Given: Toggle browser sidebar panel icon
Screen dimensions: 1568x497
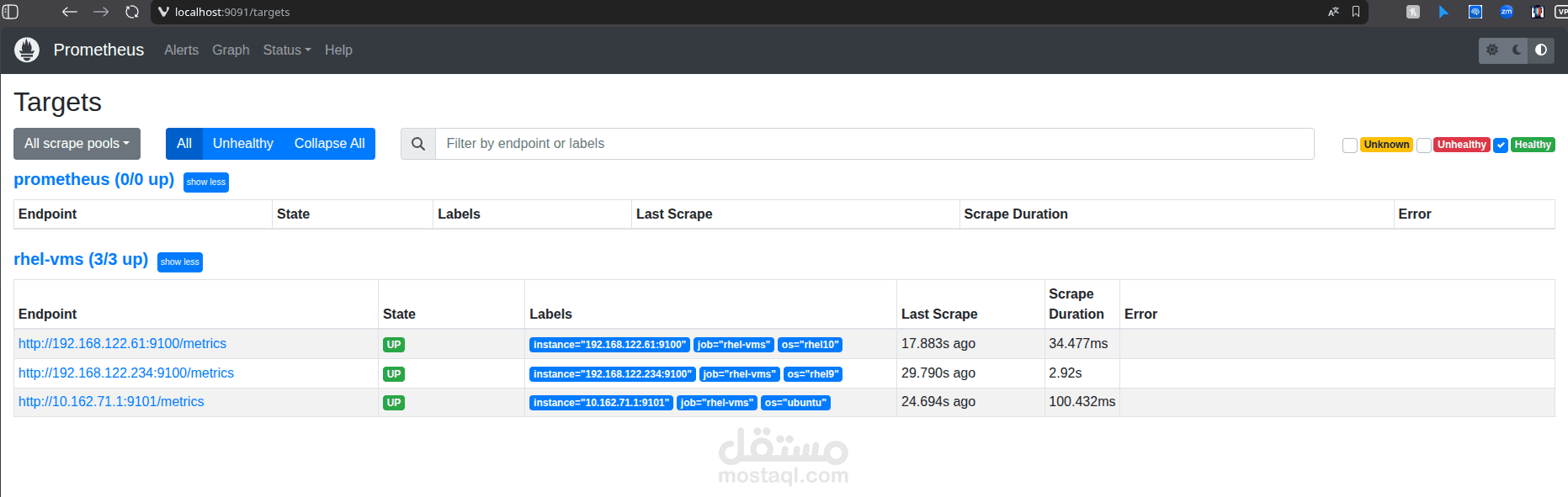Looking at the screenshot, I should [10, 12].
